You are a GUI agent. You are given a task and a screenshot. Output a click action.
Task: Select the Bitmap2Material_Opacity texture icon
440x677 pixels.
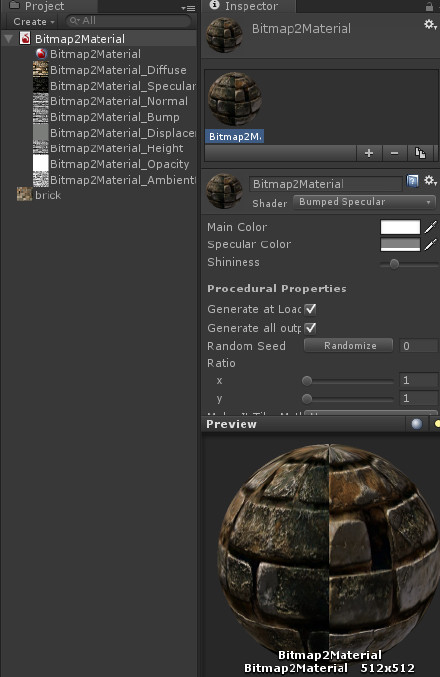(x=41, y=164)
